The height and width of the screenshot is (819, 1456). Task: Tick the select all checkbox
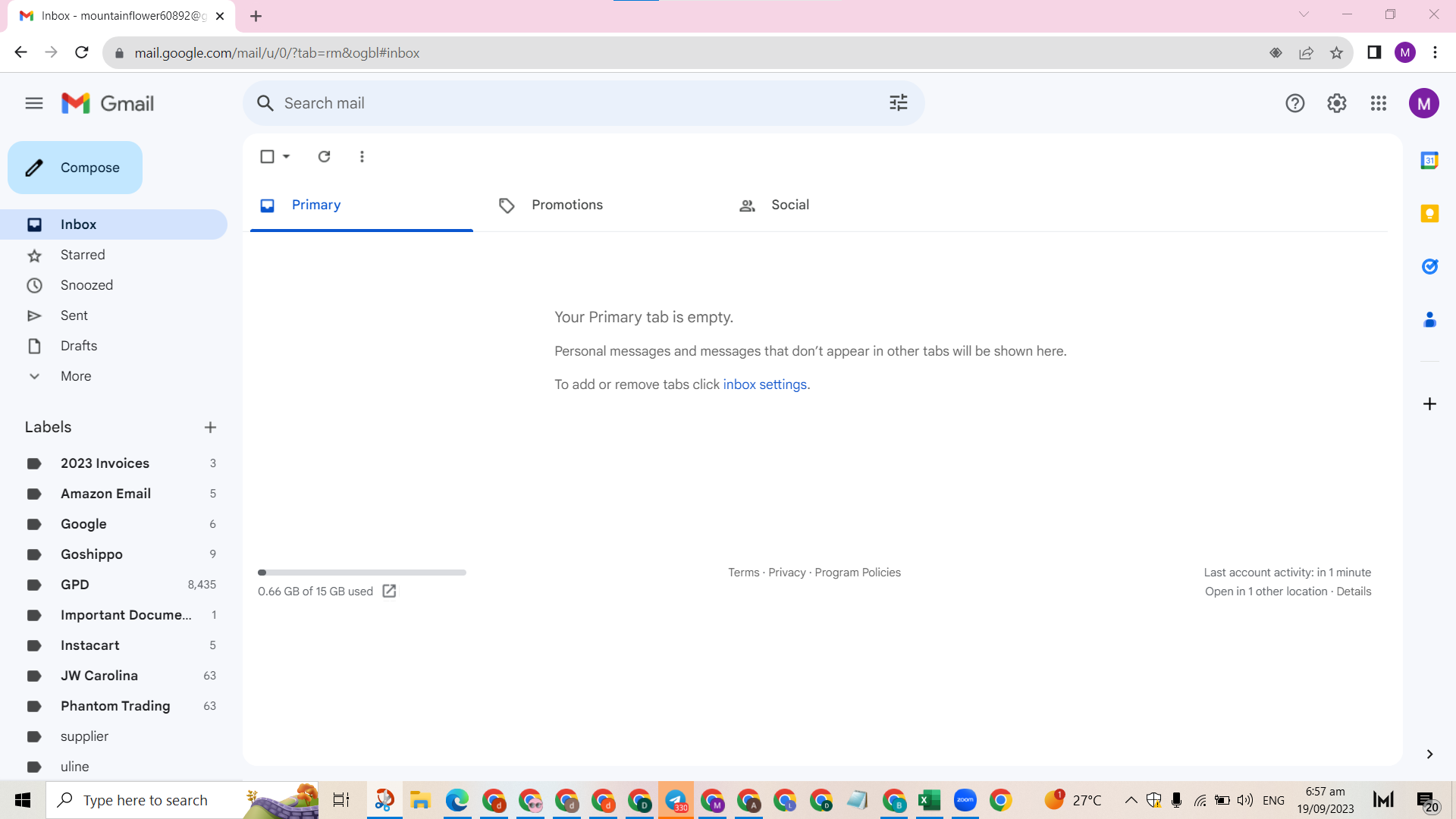tap(267, 156)
